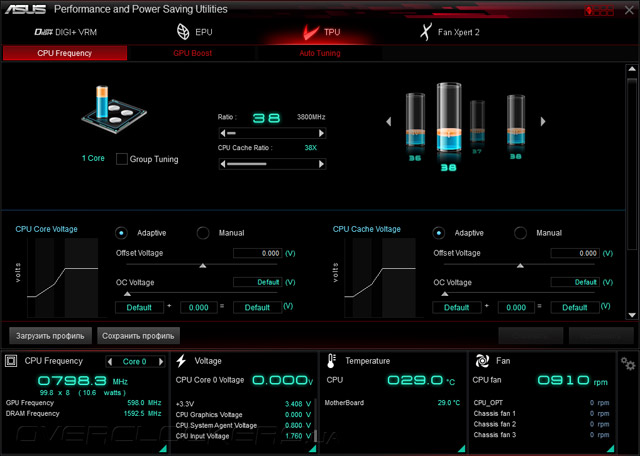640x456 pixels.
Task: Increase CPU Ratio with right arrow
Action: click(321, 133)
